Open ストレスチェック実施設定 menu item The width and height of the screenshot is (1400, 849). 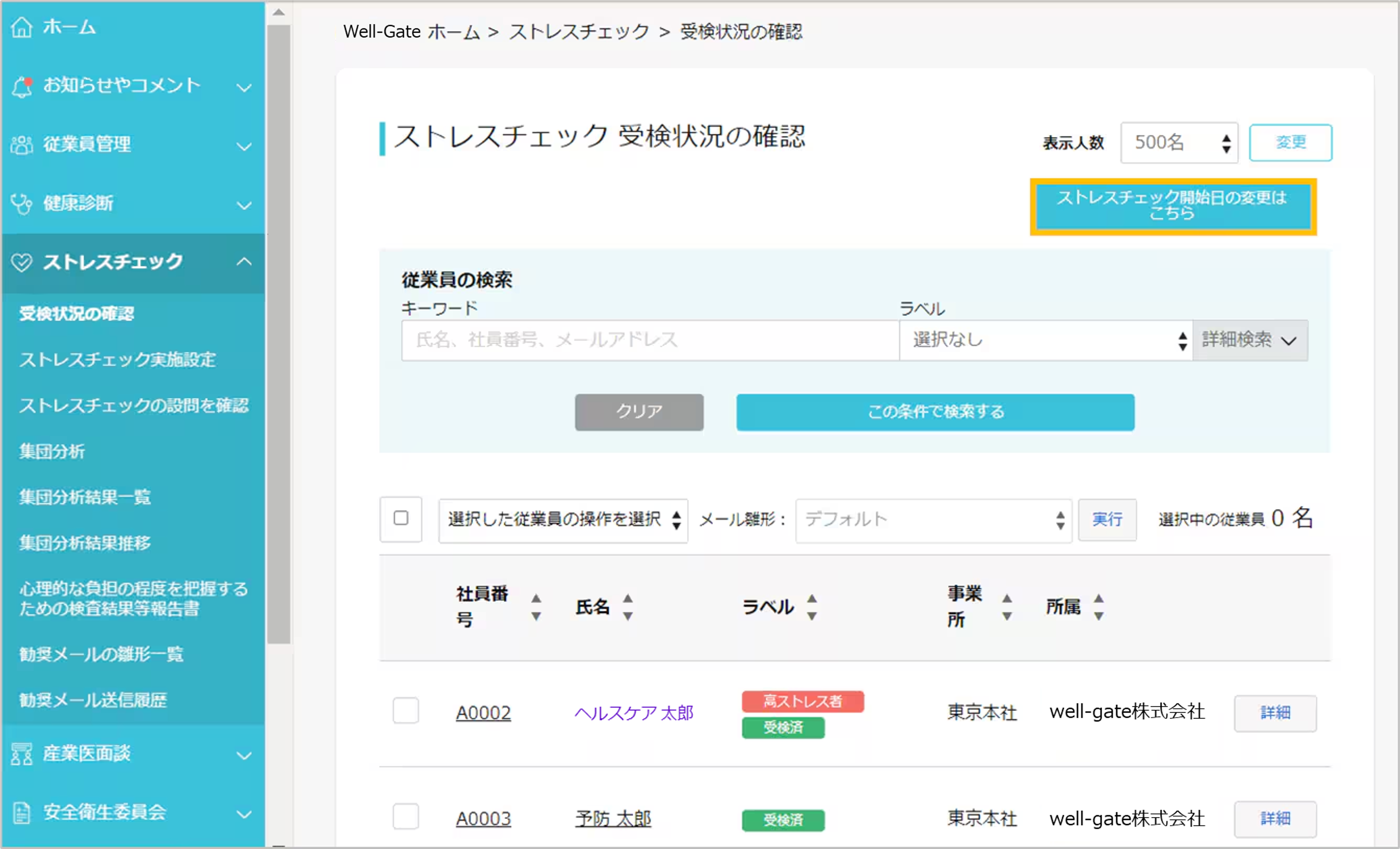point(118,359)
